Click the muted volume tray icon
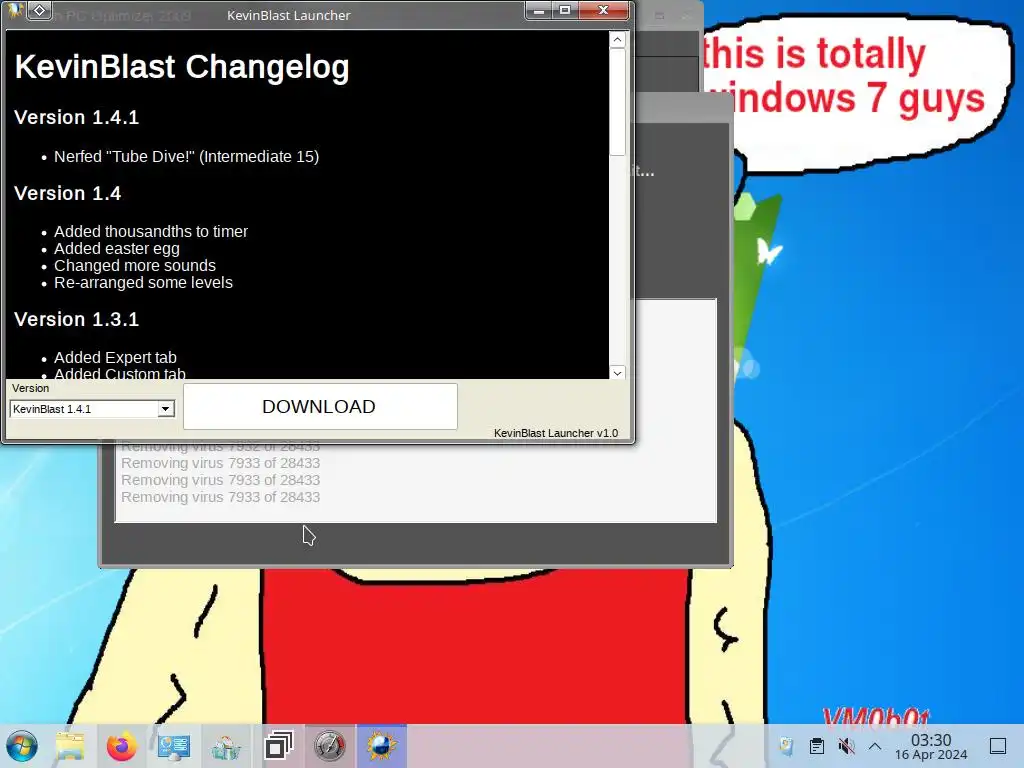The image size is (1024, 768). coord(846,746)
